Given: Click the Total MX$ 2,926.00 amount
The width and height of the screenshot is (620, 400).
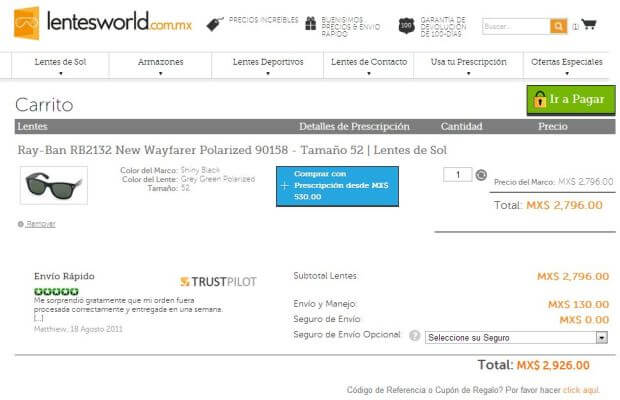Looking at the screenshot, I should pos(553,365).
